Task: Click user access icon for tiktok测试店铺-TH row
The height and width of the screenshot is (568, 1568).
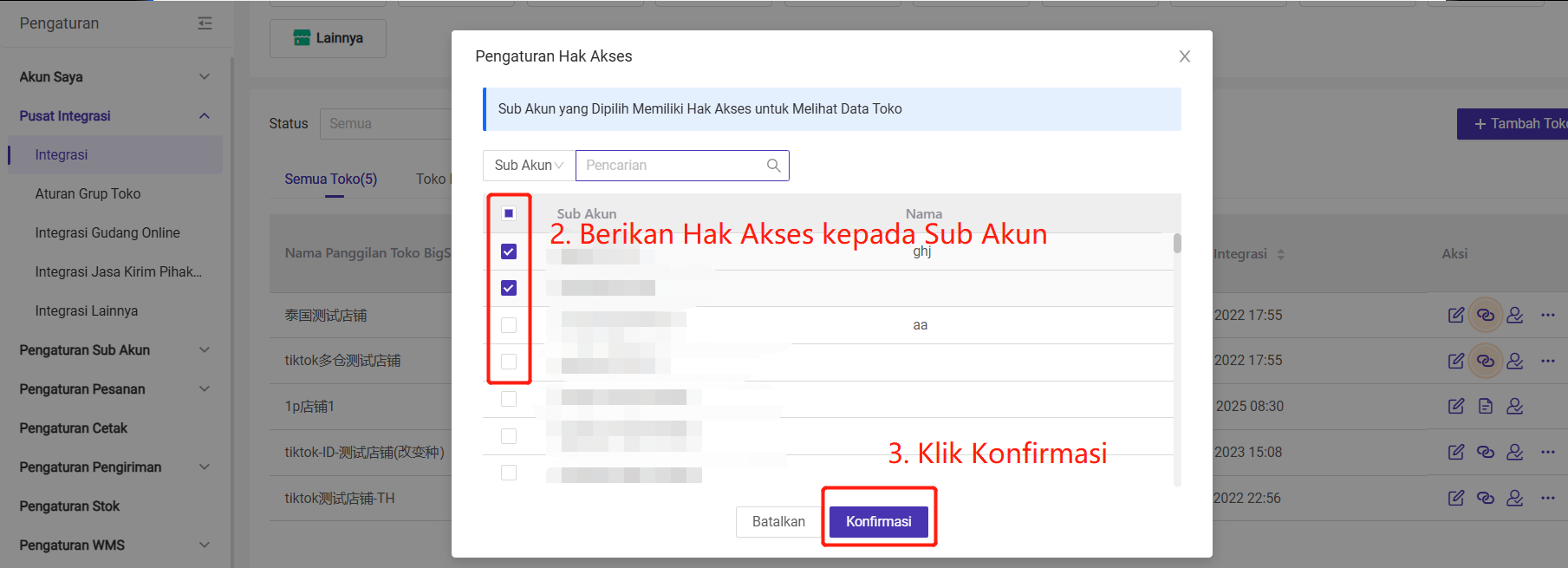Action: click(1515, 498)
